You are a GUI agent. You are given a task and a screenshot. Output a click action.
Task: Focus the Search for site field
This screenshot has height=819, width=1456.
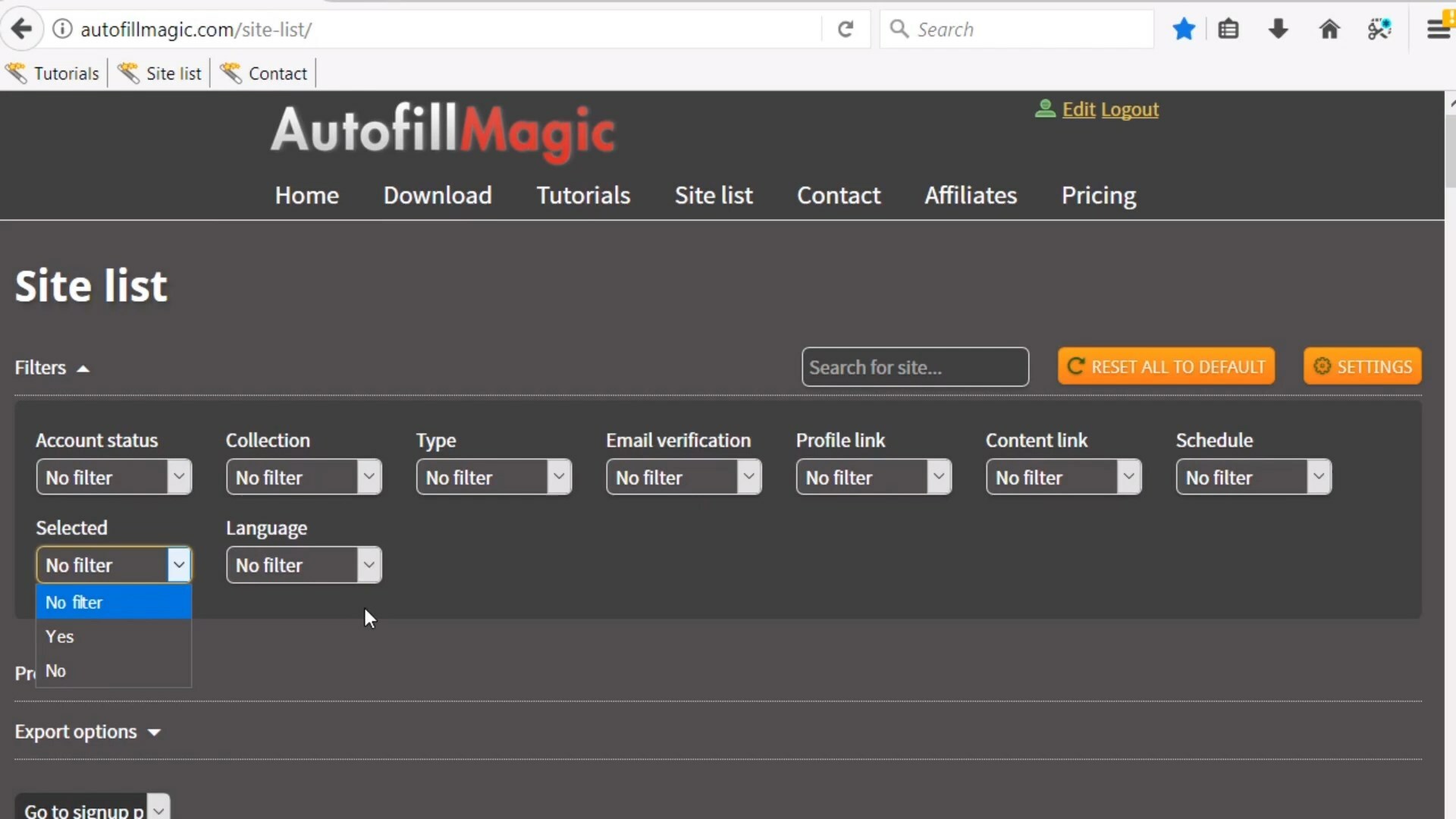coord(915,367)
